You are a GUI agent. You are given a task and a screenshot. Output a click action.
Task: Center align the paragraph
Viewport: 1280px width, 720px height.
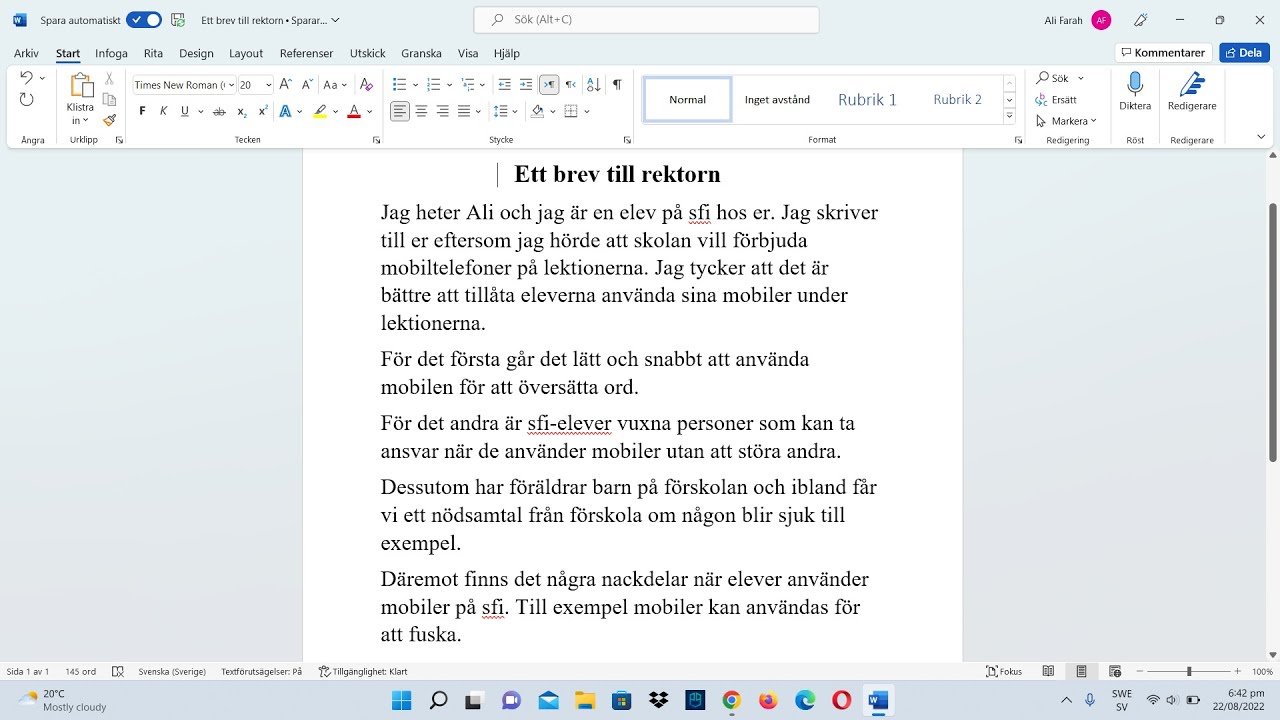click(x=421, y=111)
